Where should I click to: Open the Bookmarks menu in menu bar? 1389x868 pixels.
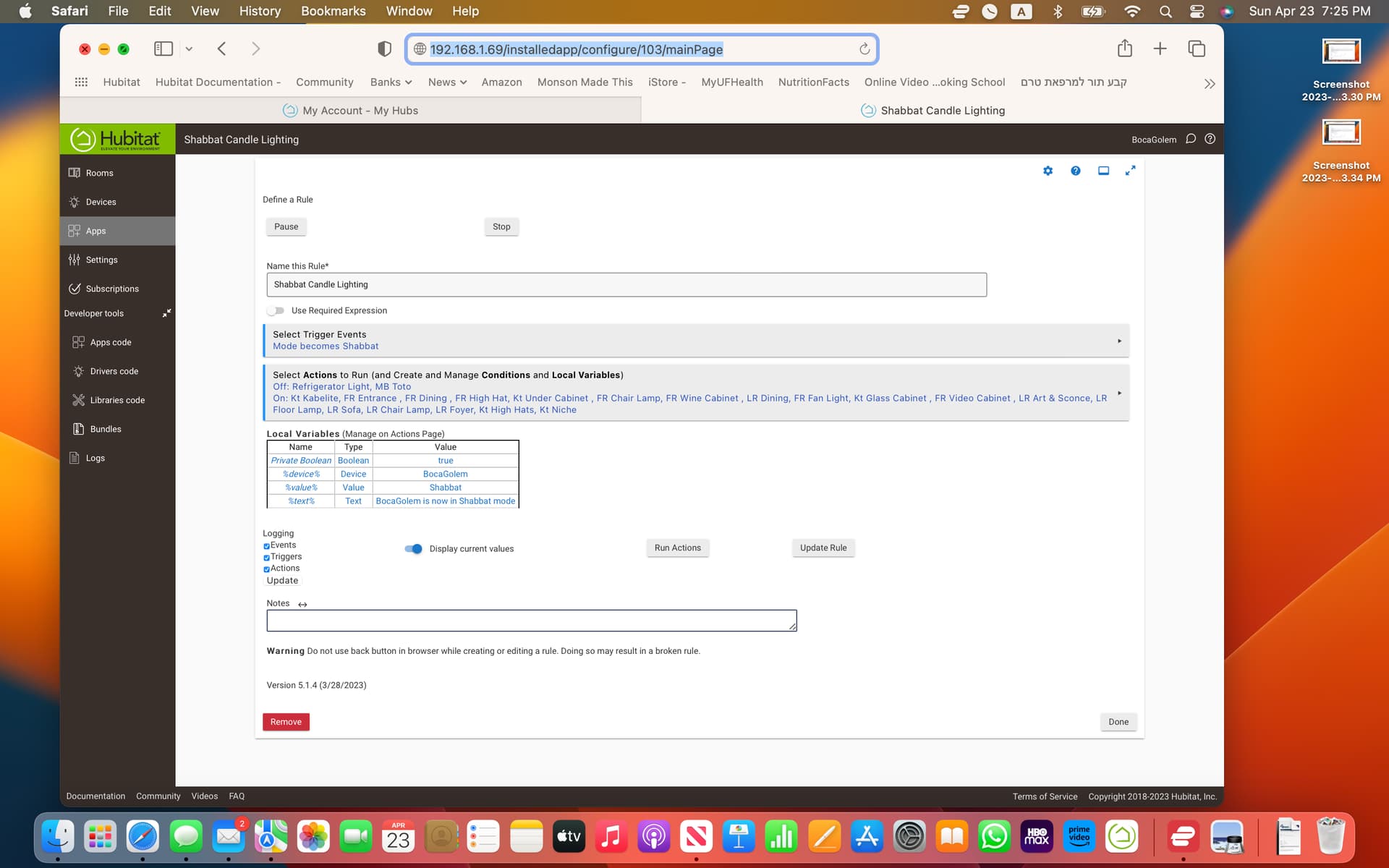[333, 11]
